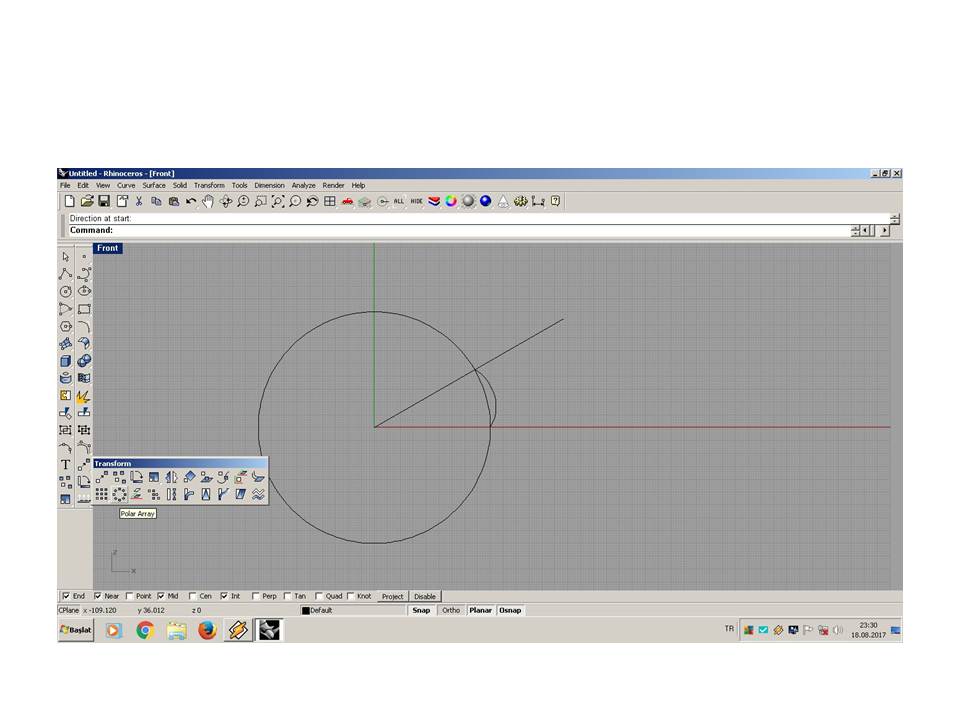Select the Rectangle tool in the left toolbar
Screen dimensions: 960x720
coord(84,309)
